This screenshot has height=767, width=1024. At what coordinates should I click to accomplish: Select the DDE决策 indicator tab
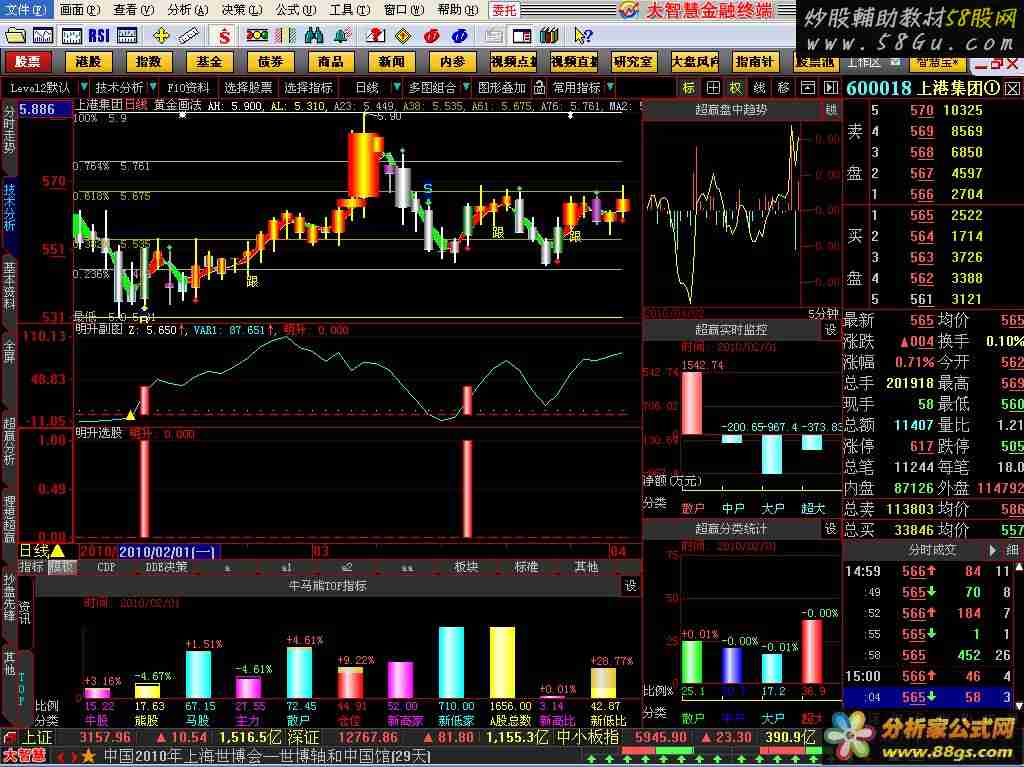[x=166, y=567]
